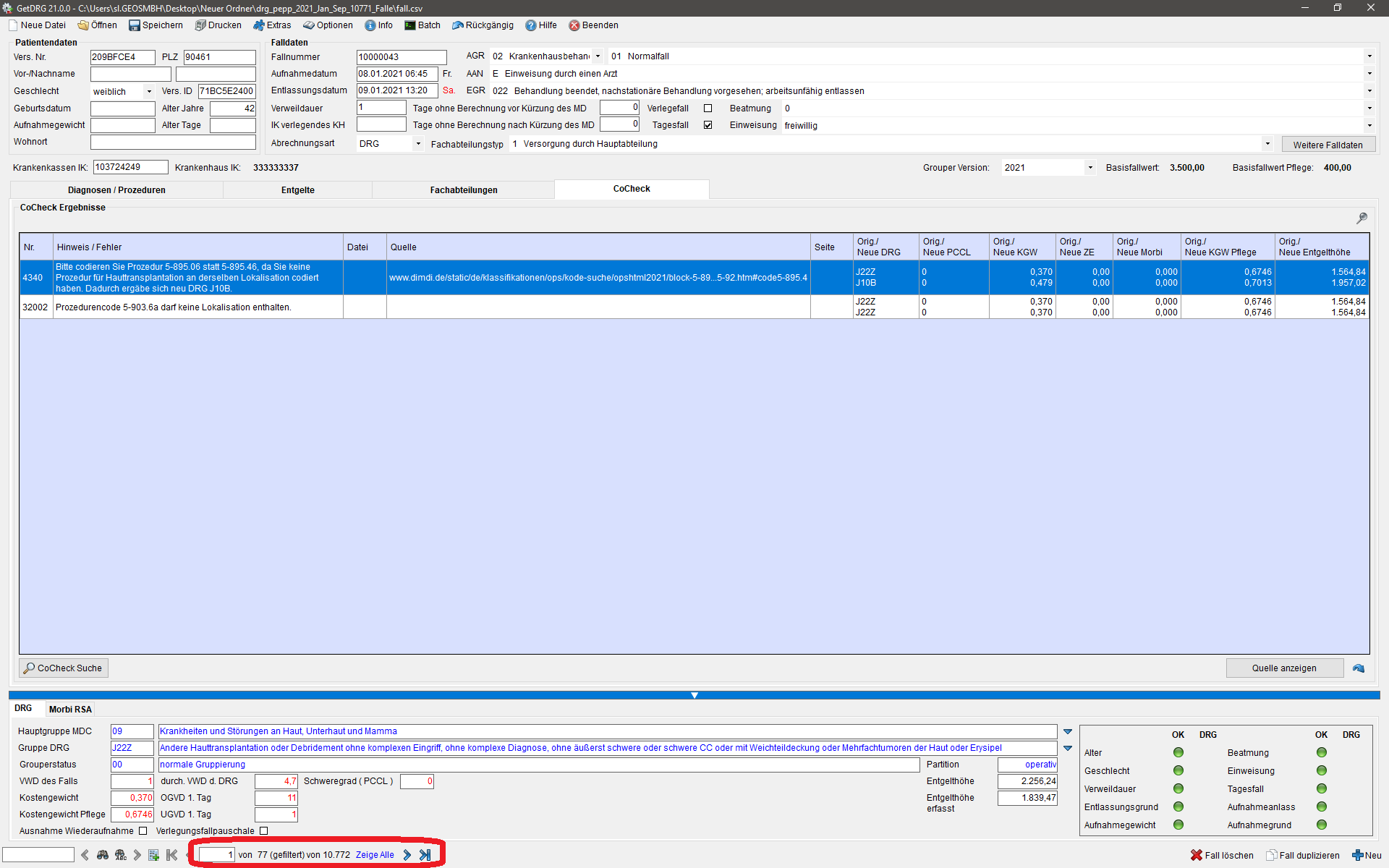Open the Geschlecht dropdown

[149, 92]
